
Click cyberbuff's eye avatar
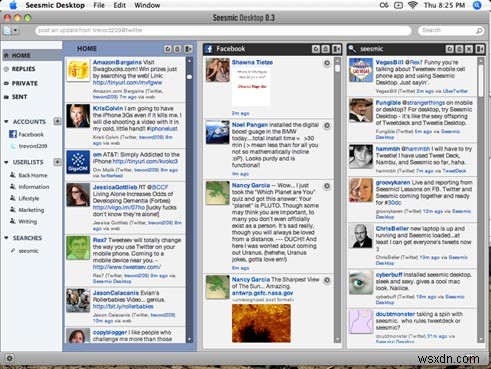pos(361,283)
